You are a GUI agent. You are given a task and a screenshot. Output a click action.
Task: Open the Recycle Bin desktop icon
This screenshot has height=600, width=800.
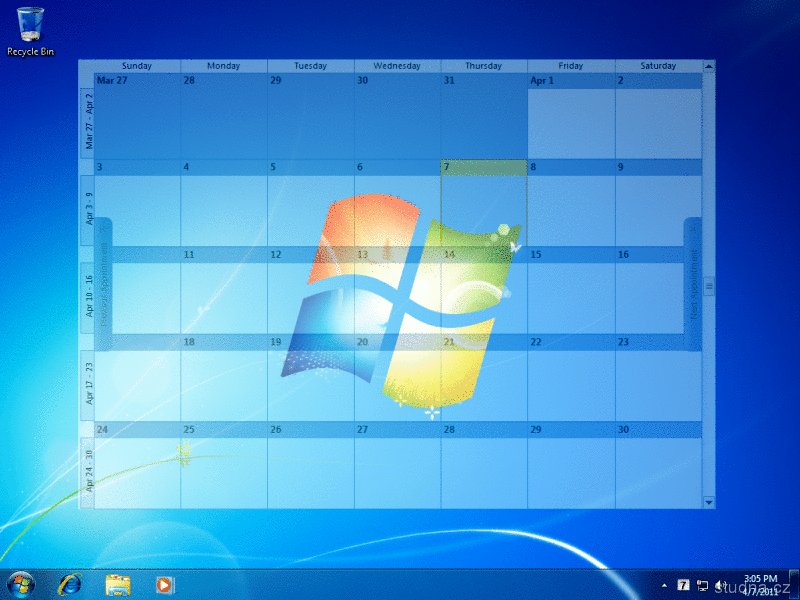pos(30,30)
